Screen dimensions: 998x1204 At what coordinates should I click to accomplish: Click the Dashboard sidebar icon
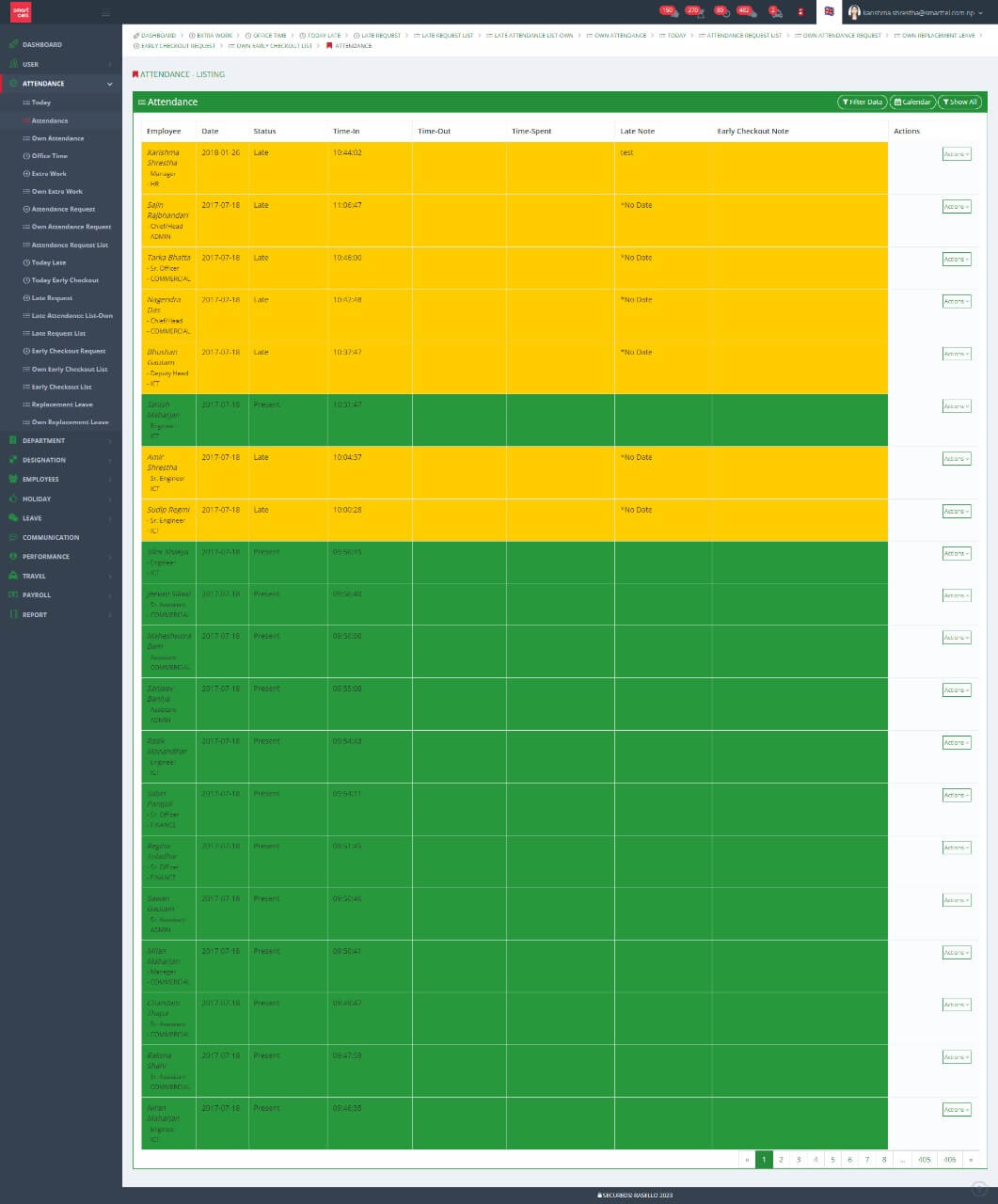pos(13,44)
